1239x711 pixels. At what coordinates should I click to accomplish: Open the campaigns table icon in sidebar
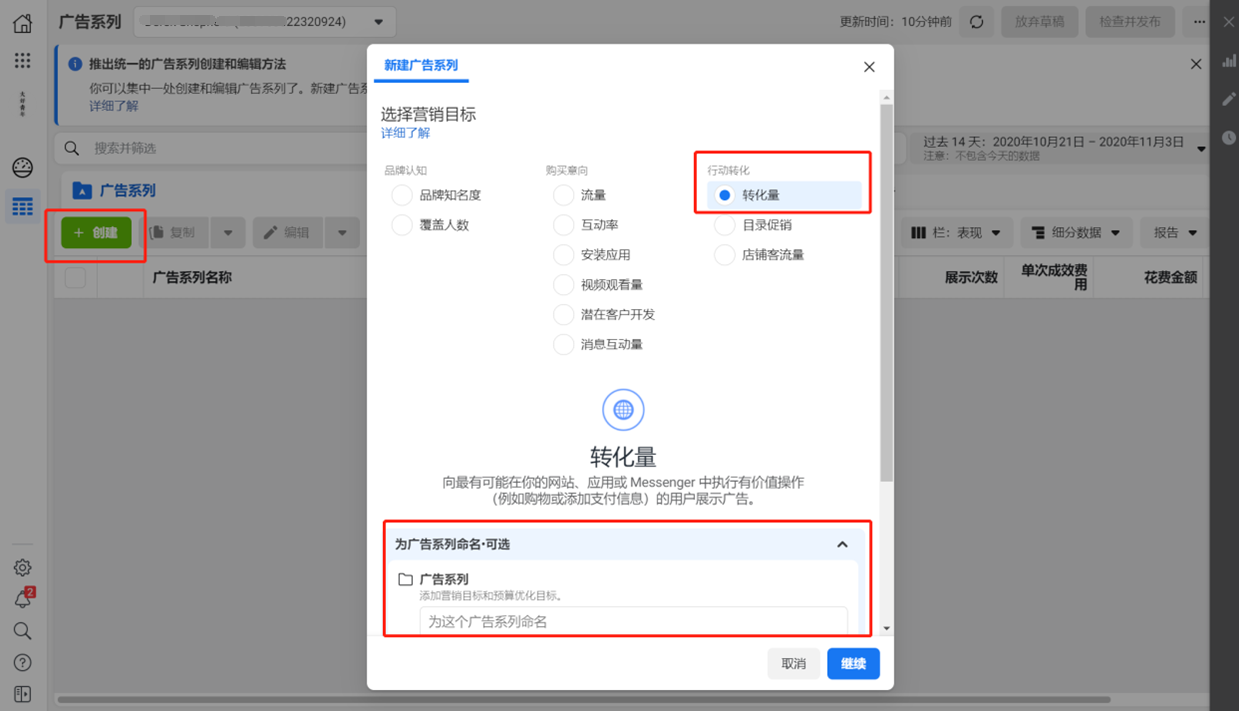(x=21, y=207)
